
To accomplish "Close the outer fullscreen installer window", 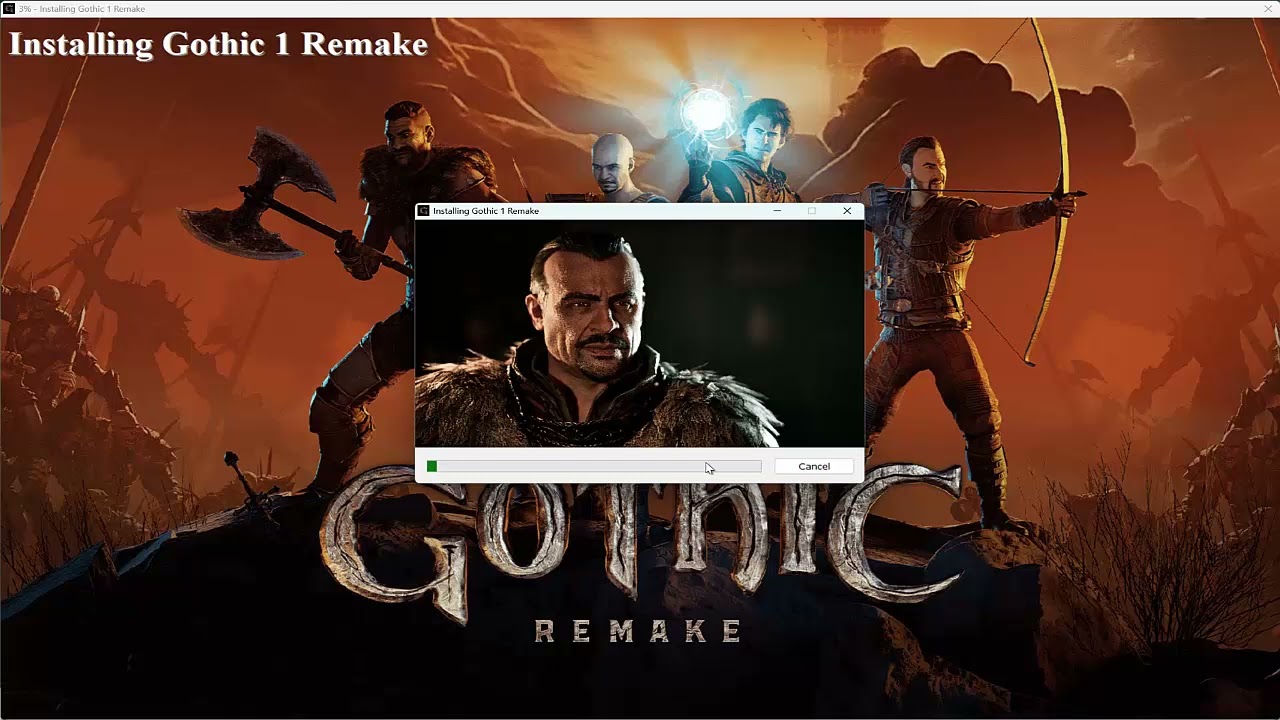I will coord(1268,9).
